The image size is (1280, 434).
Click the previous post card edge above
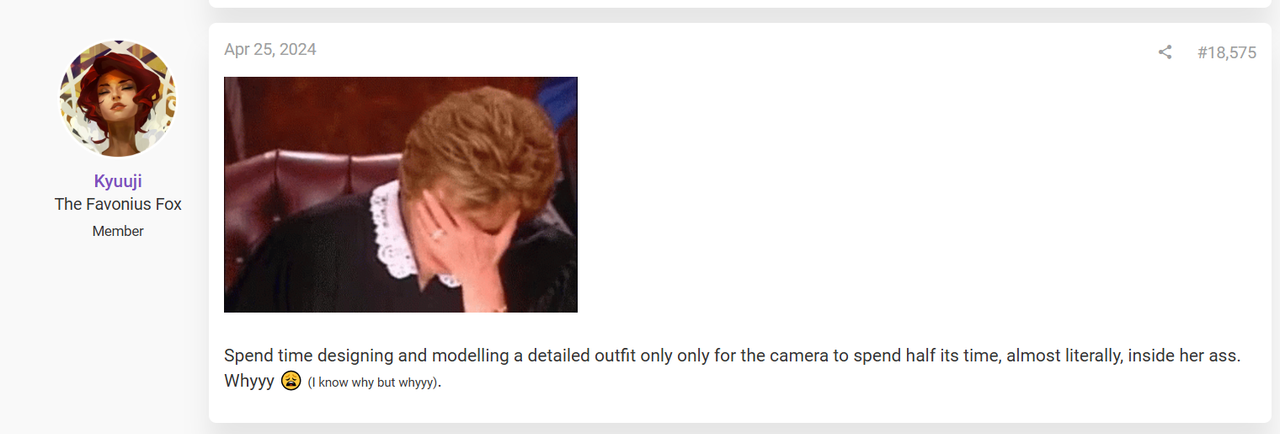pyautogui.click(x=740, y=4)
